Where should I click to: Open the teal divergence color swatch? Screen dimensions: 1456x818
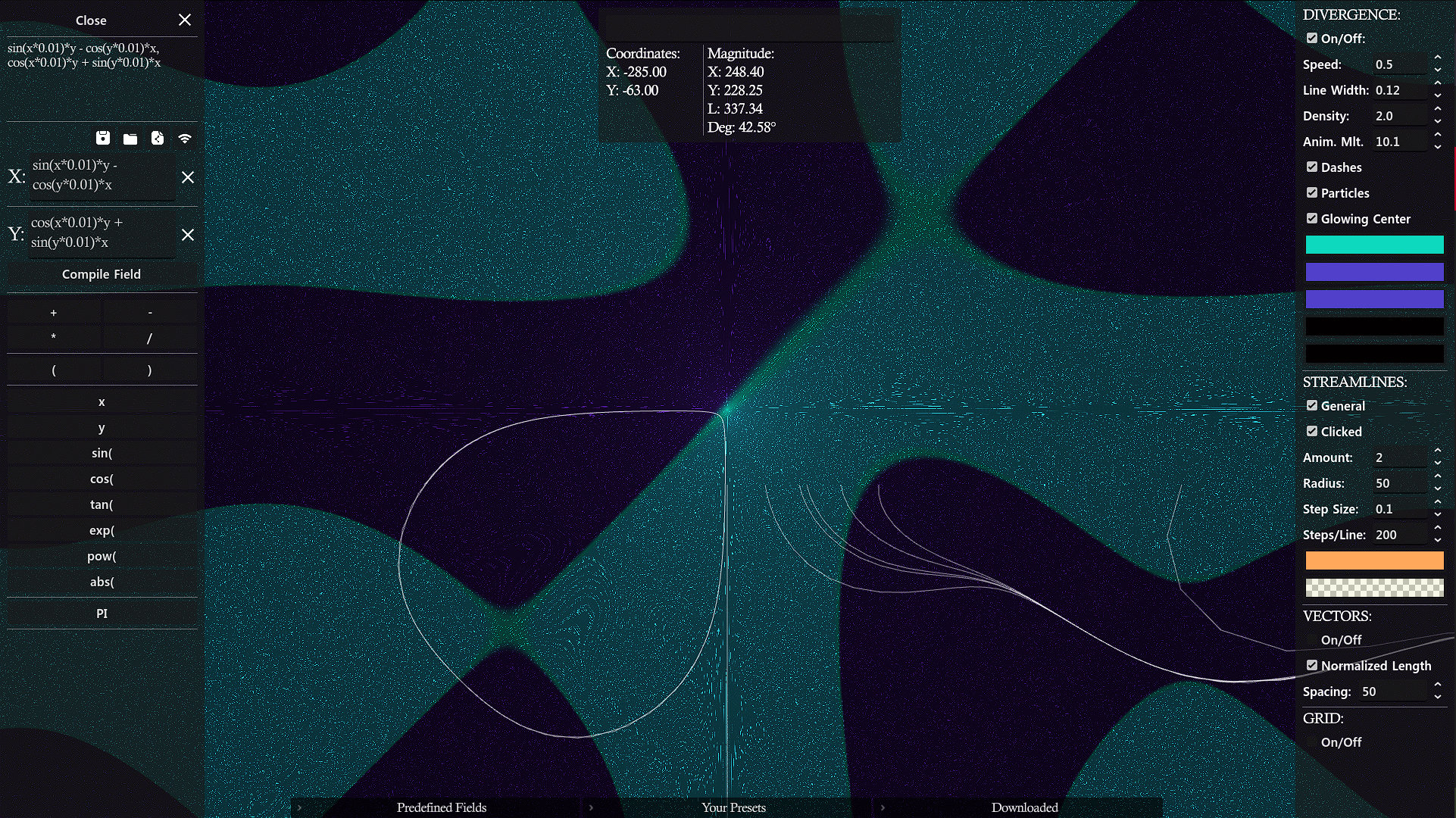[x=1374, y=244]
